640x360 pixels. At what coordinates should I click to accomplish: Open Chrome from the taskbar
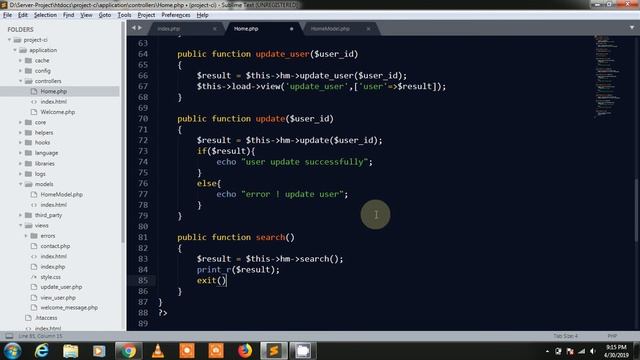click(x=129, y=351)
